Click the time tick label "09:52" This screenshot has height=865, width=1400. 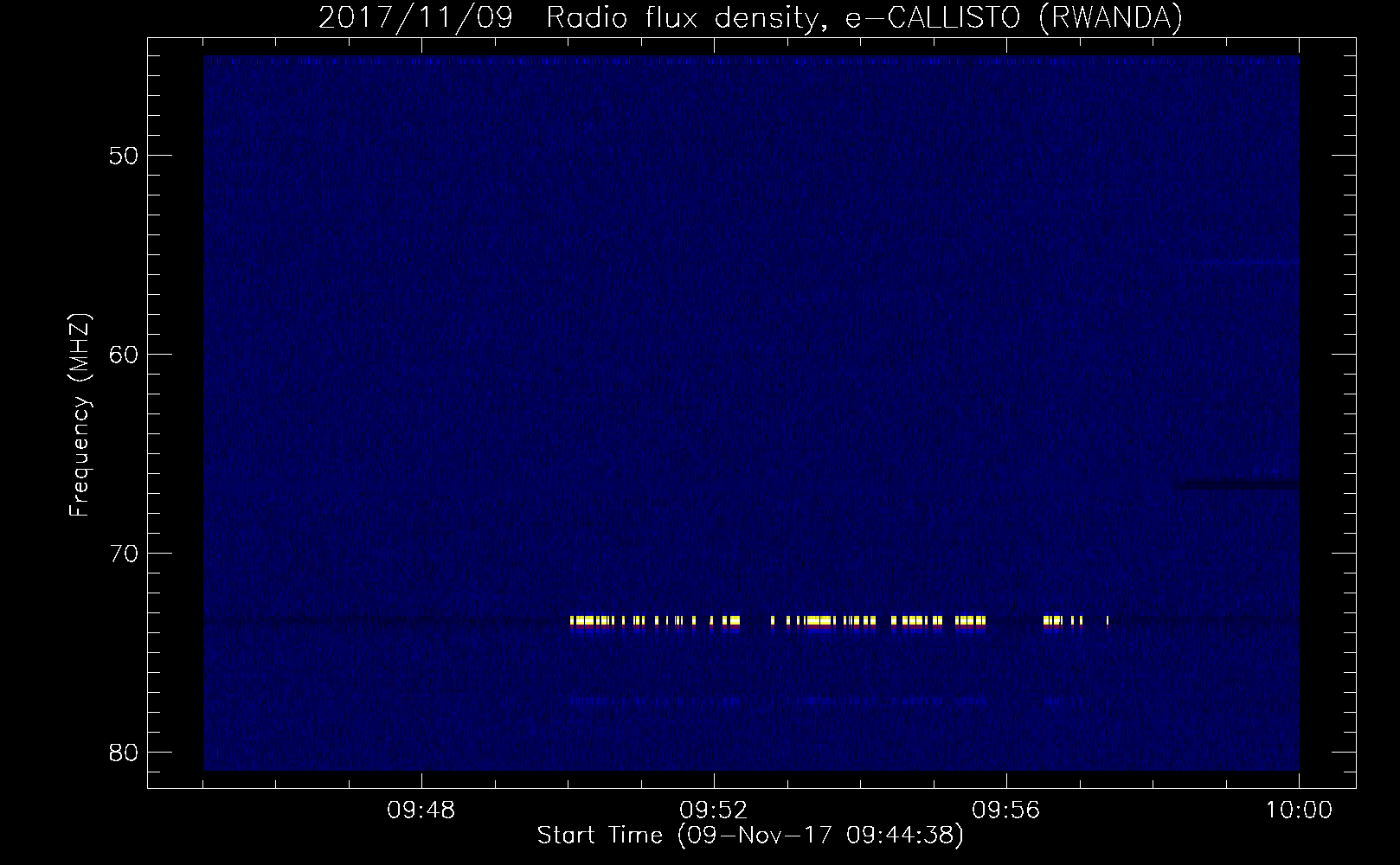point(714,811)
